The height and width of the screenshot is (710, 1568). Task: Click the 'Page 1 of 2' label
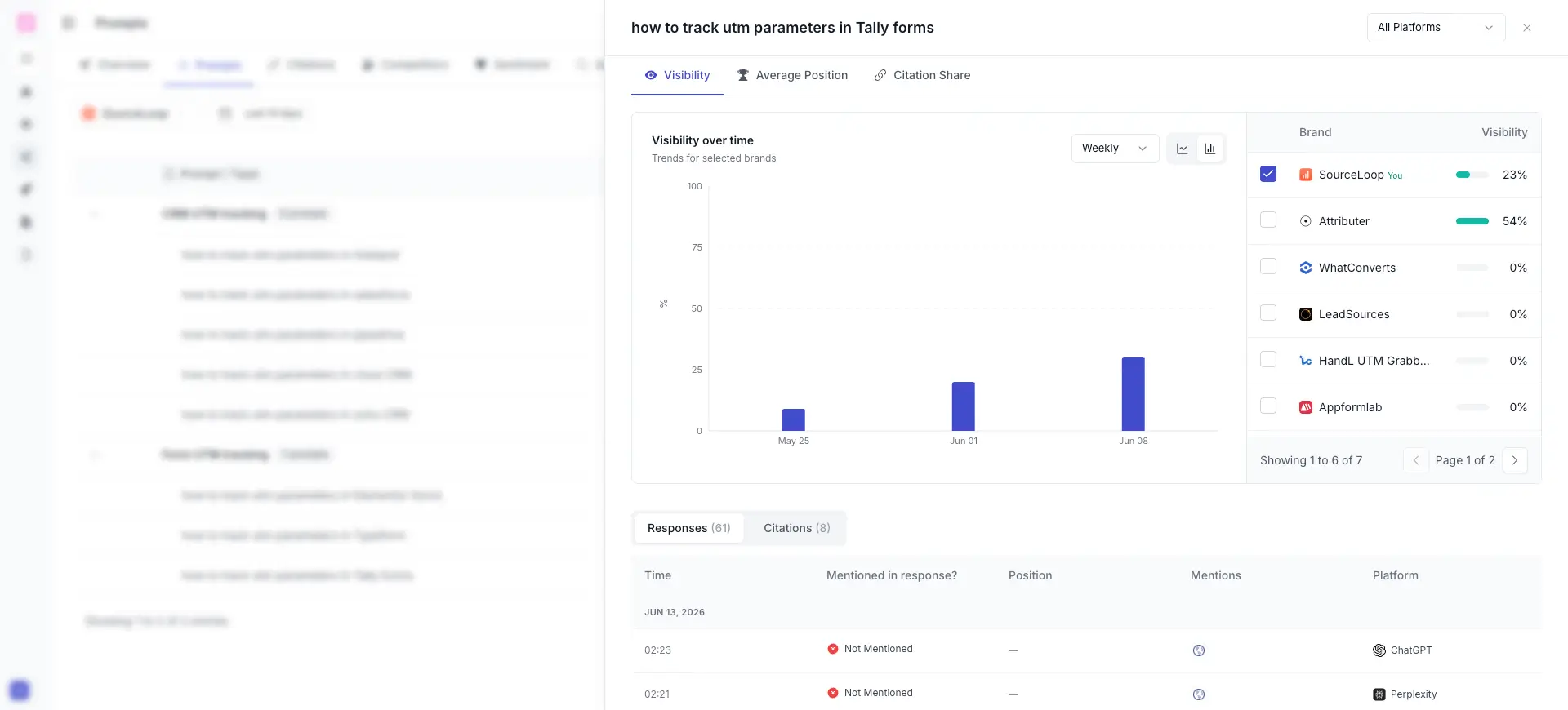1465,460
